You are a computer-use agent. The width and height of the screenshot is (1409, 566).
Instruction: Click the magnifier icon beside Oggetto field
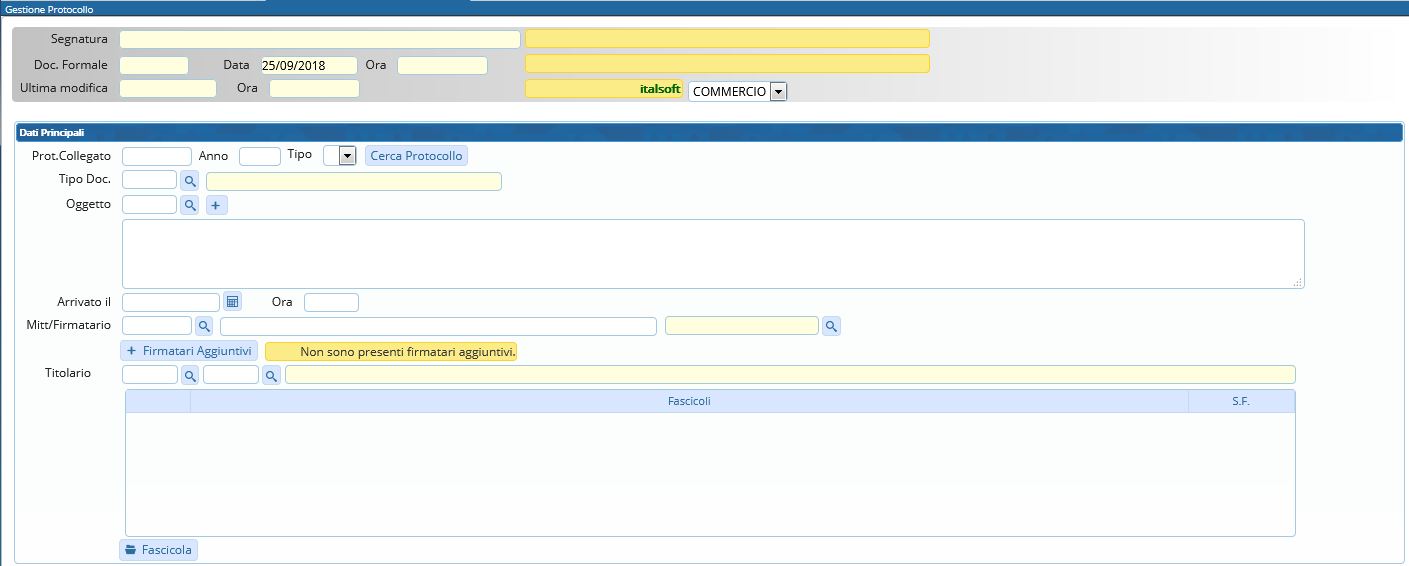point(190,205)
